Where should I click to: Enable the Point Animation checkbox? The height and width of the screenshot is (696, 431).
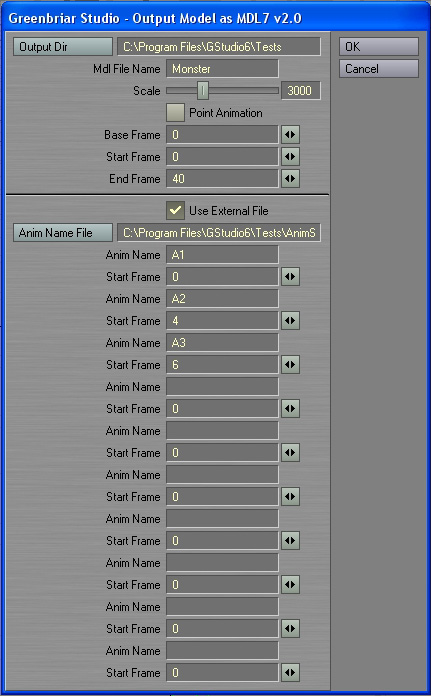[x=175, y=113]
